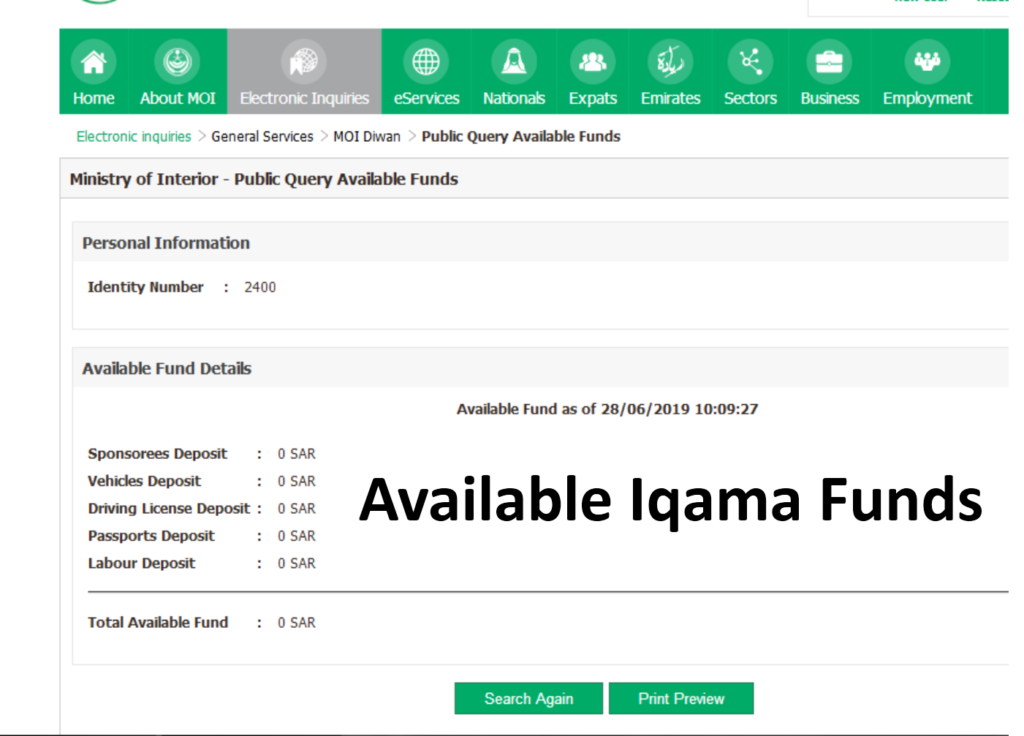Click the Total Available Fund label
The image size is (1024, 736).
pos(158,623)
